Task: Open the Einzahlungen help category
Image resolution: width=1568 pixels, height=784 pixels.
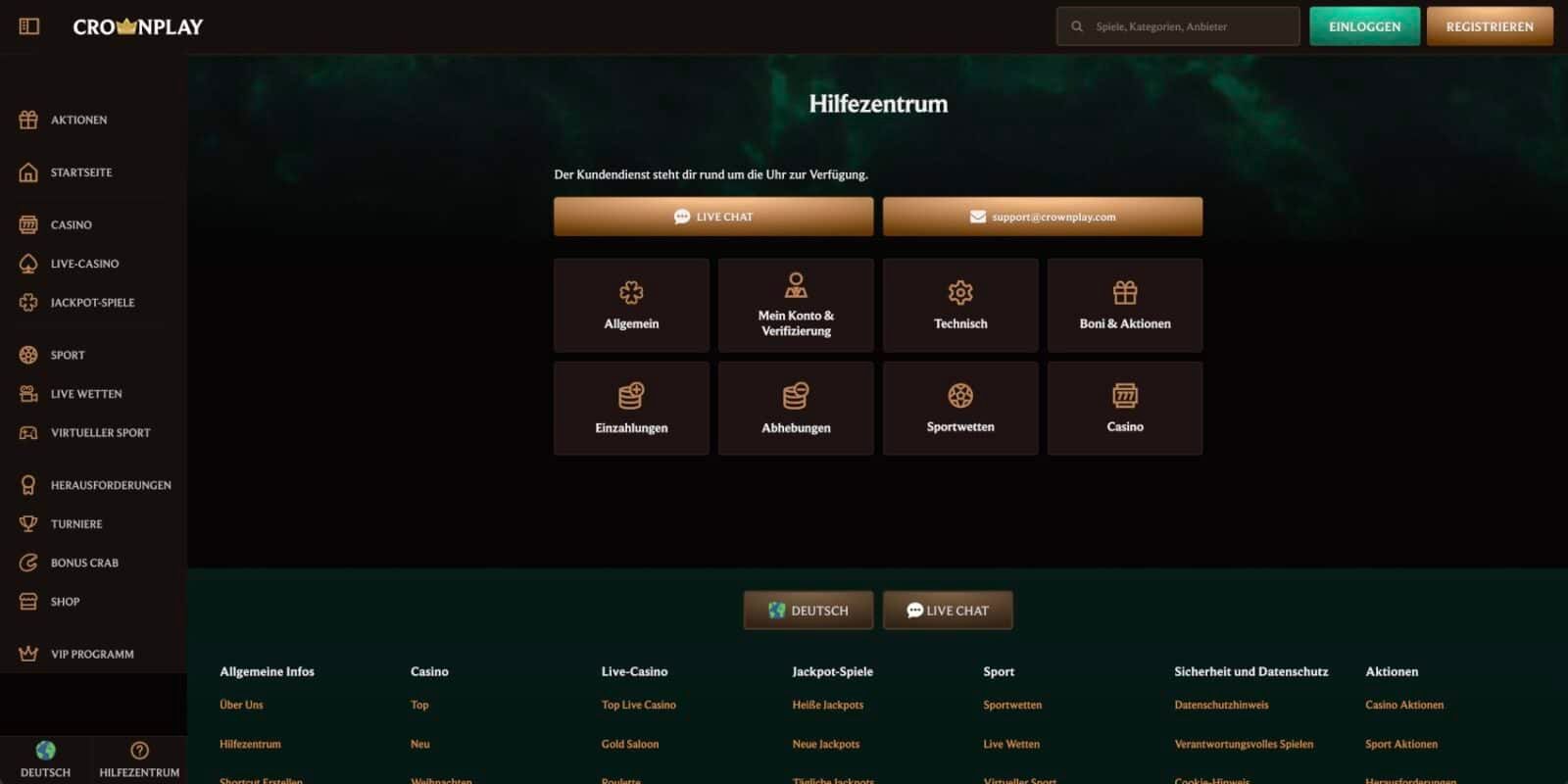Action: 631,409
